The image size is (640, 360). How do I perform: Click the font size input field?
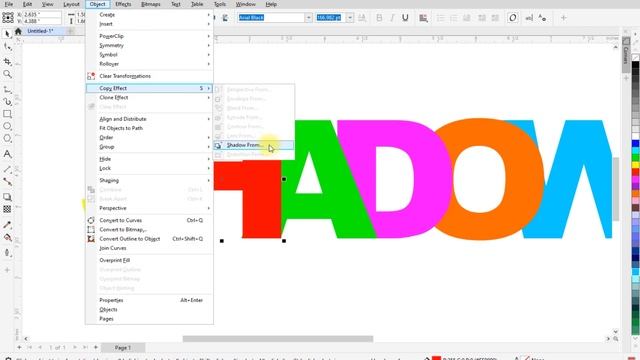tap(330, 18)
